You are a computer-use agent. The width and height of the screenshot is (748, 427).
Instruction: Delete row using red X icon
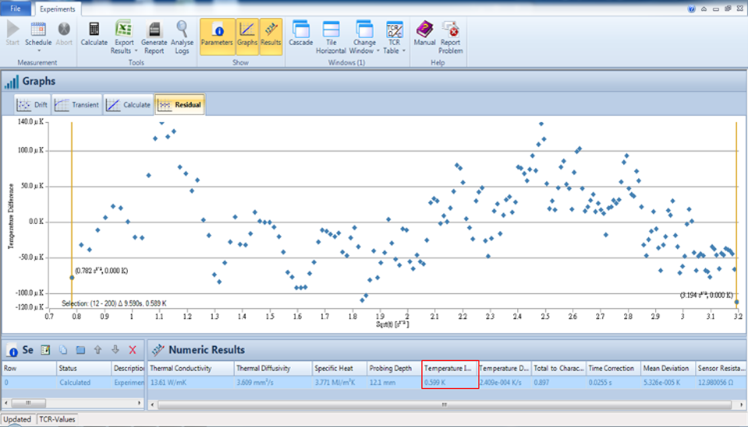pos(133,350)
